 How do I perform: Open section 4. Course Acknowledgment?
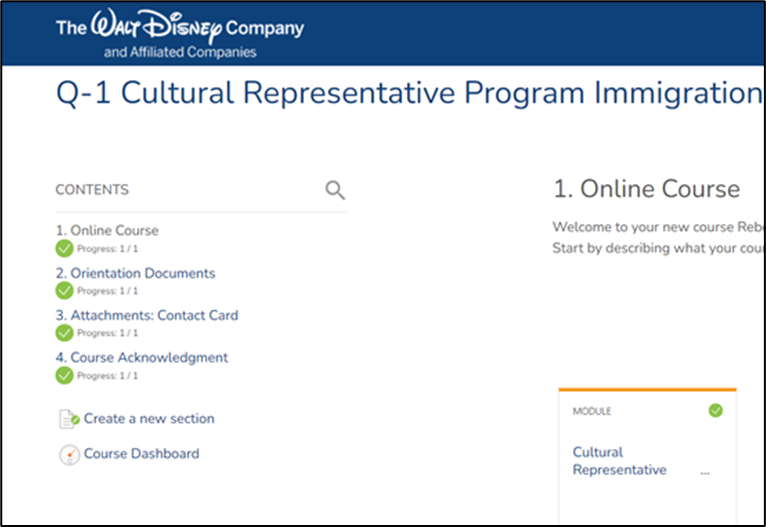[x=142, y=358]
